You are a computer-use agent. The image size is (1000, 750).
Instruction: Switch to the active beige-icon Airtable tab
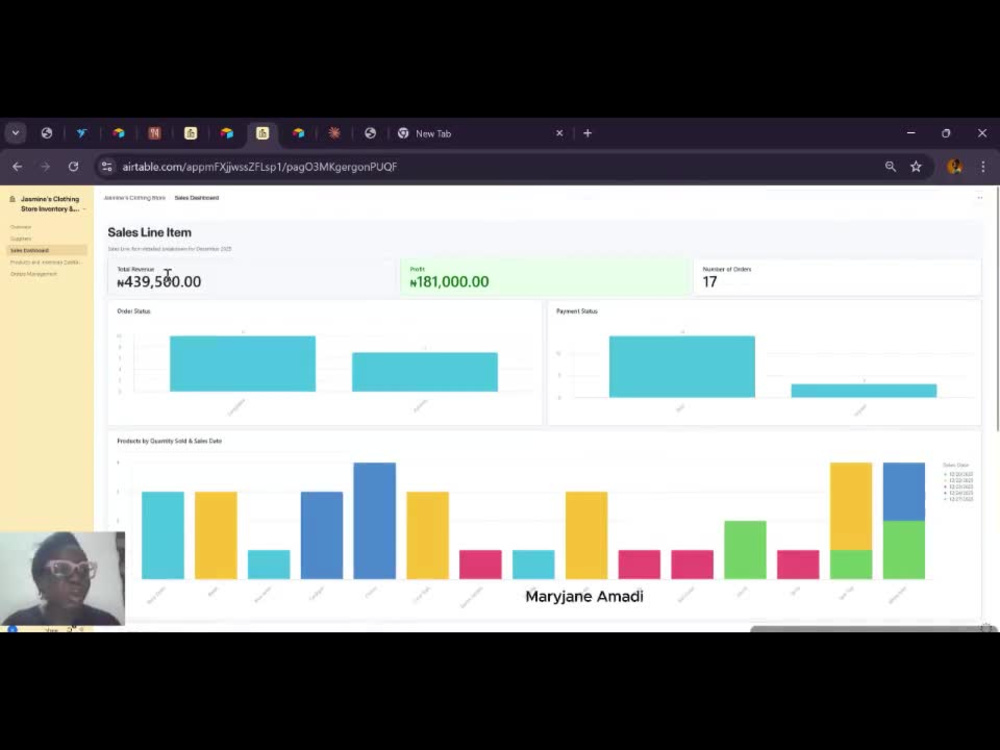tap(263, 133)
